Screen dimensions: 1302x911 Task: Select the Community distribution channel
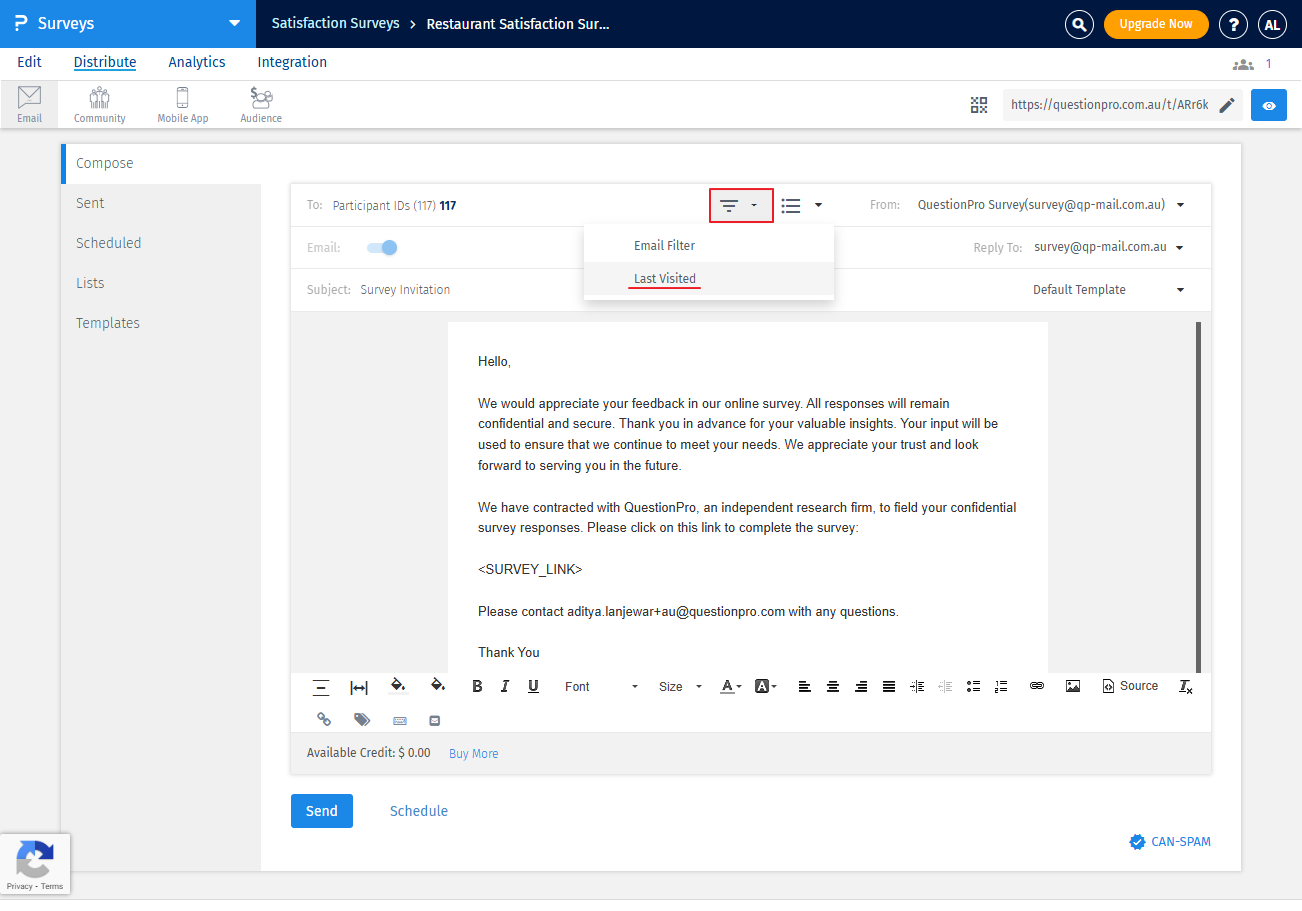[x=98, y=103]
